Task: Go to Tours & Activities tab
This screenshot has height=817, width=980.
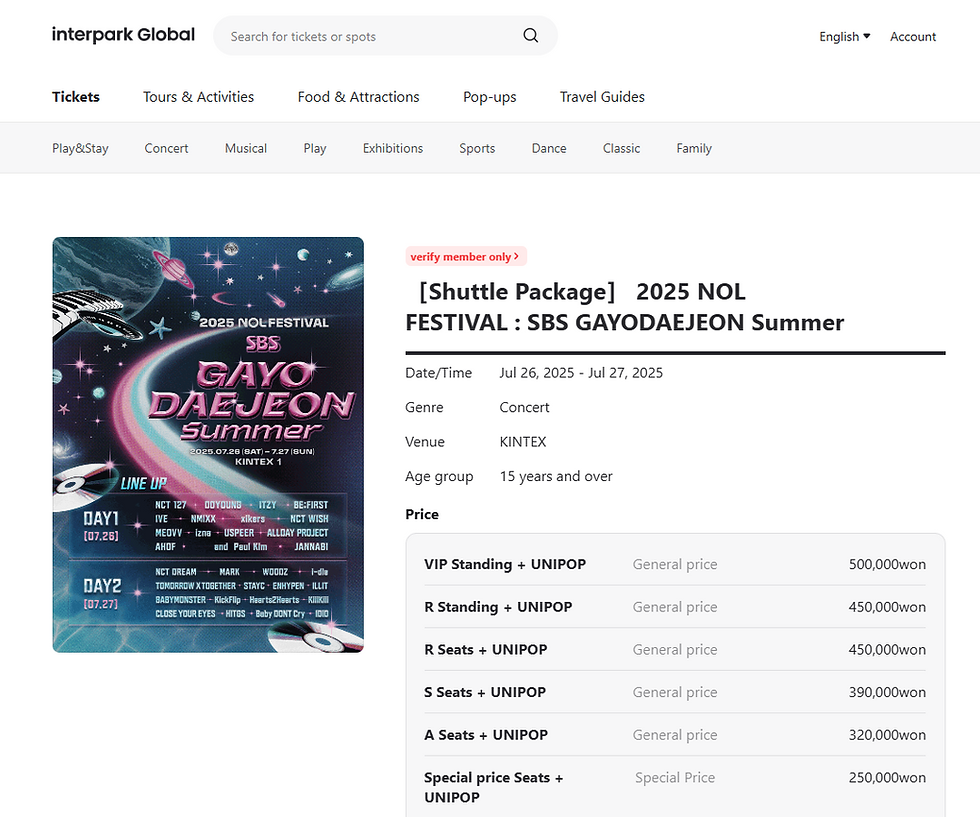Action: [198, 97]
